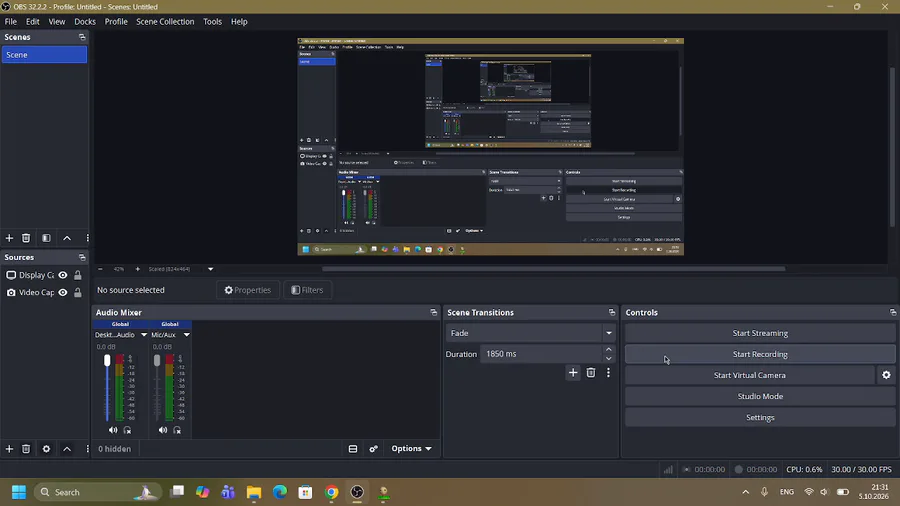Pop out the Scenes dock
Image resolution: width=900 pixels, height=506 pixels.
(82, 37)
